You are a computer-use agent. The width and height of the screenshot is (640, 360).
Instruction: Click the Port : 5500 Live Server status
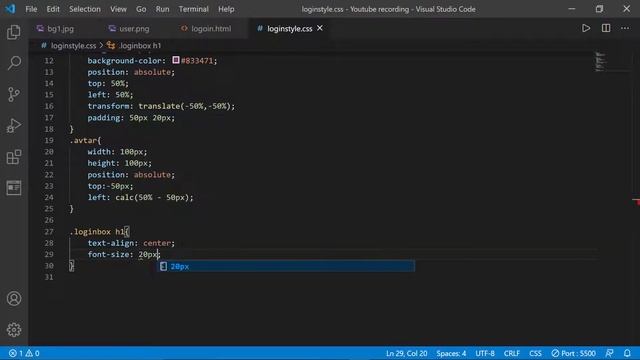click(x=573, y=353)
